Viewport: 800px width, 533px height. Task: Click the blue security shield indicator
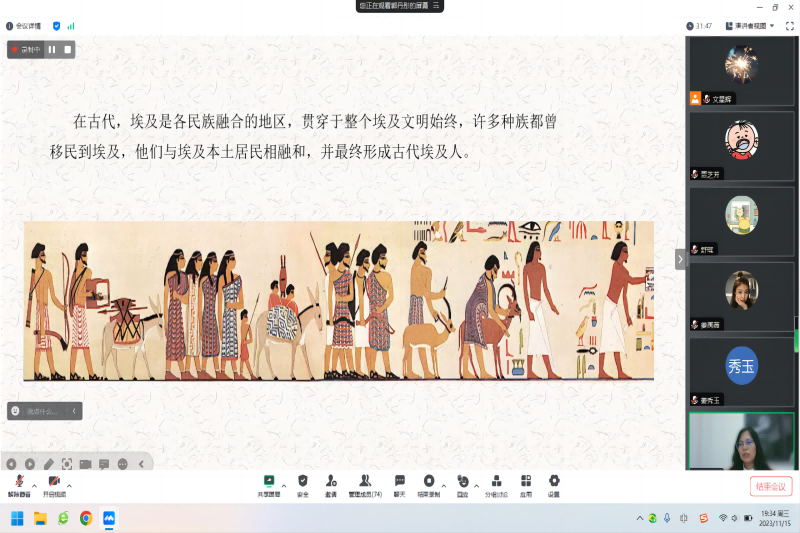[57, 26]
